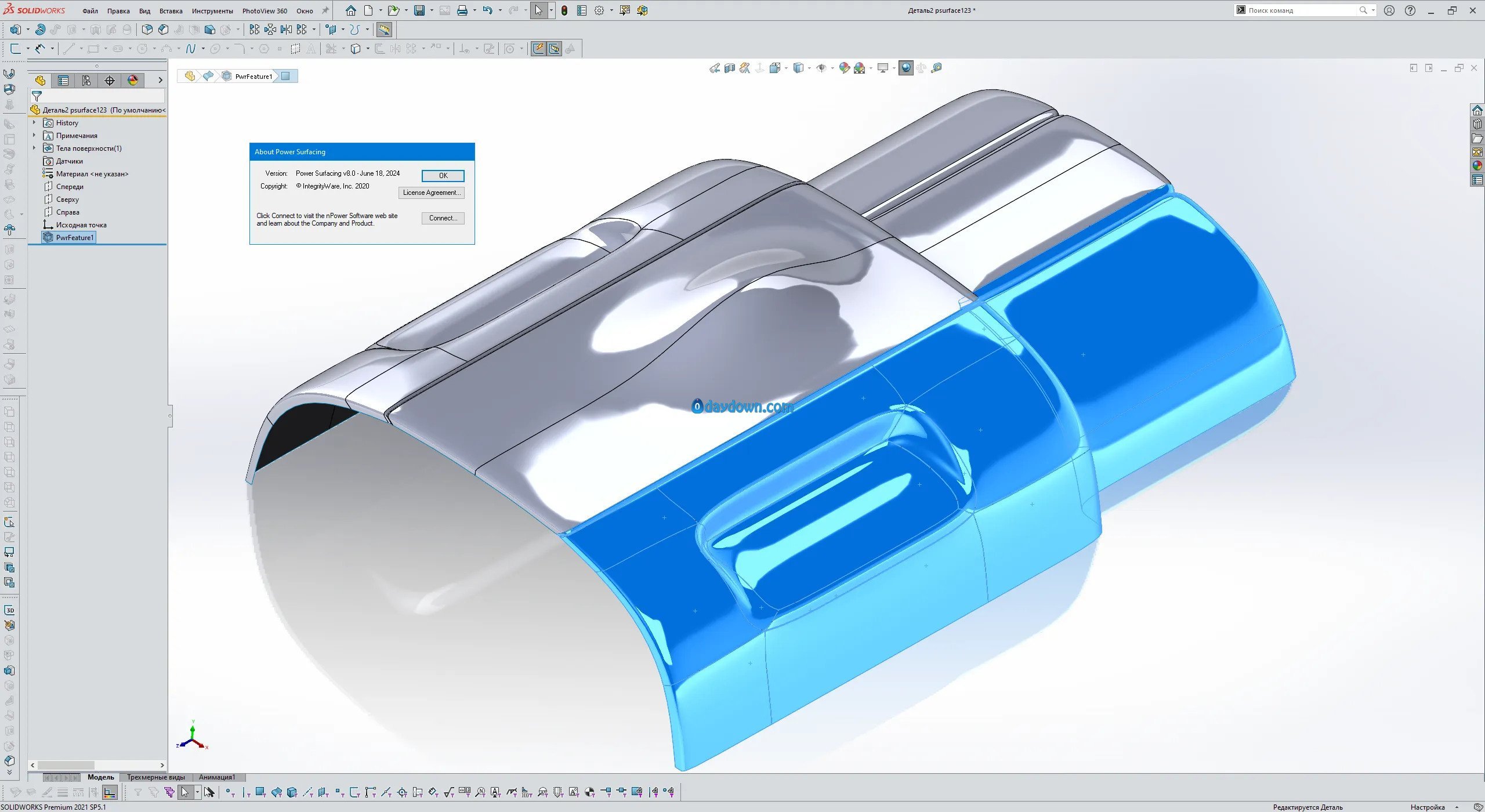Open the Инструменты menu
This screenshot has width=1485, height=812.
[x=212, y=11]
